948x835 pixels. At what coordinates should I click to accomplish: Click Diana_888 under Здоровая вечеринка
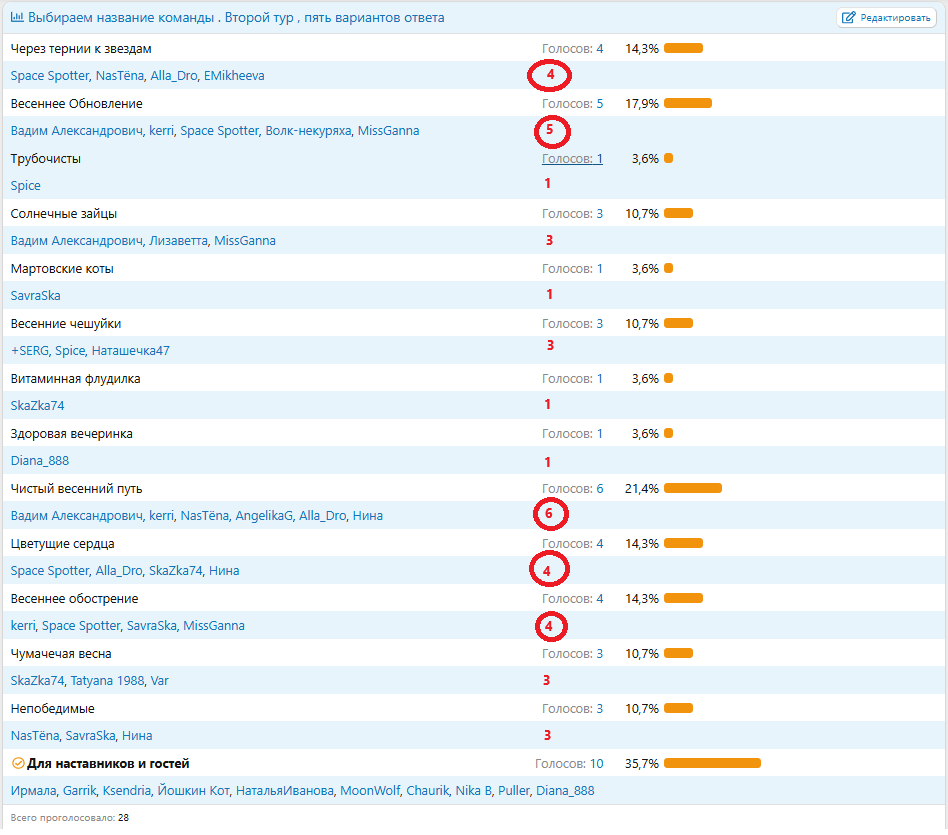[x=40, y=461]
